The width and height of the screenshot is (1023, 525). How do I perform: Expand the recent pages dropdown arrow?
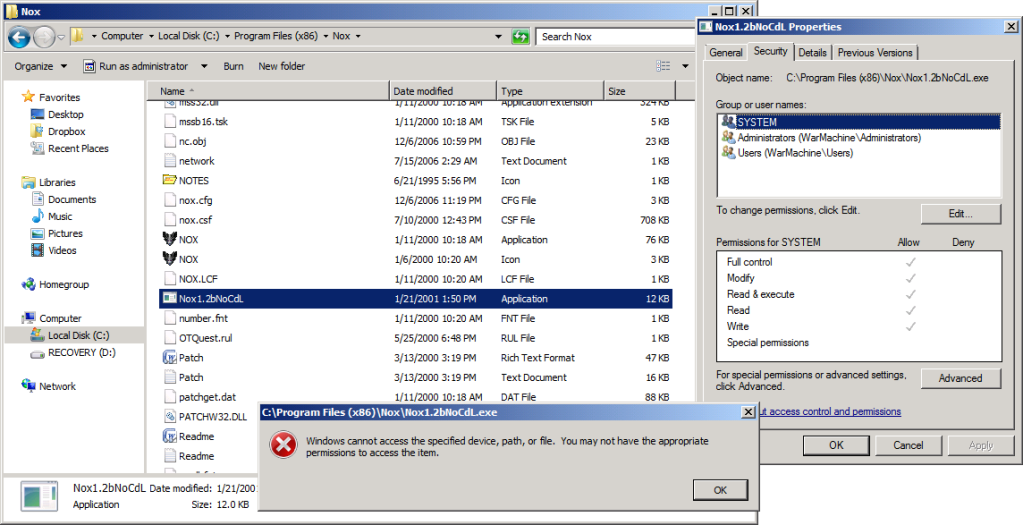61,37
